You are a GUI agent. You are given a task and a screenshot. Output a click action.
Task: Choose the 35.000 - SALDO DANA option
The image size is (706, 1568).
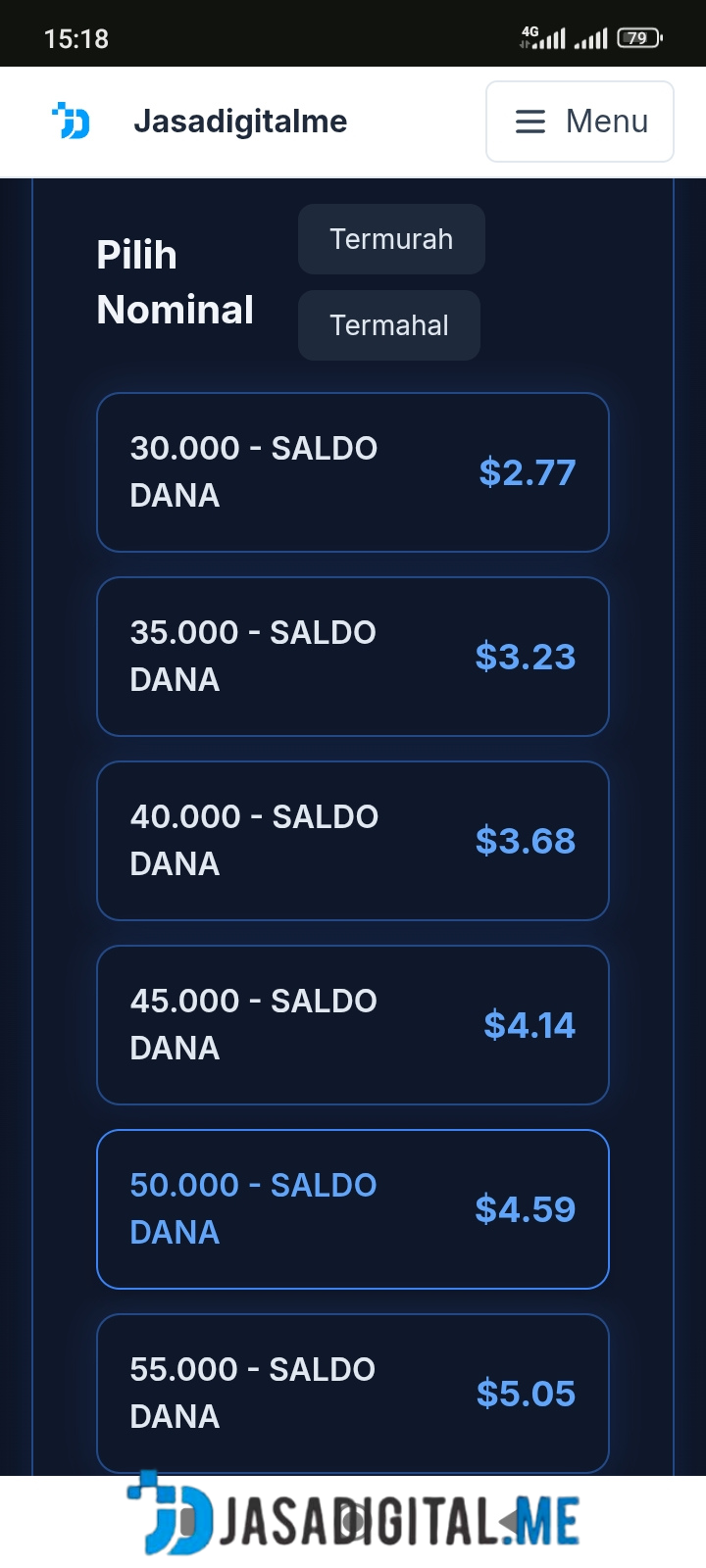pyautogui.click(x=353, y=657)
